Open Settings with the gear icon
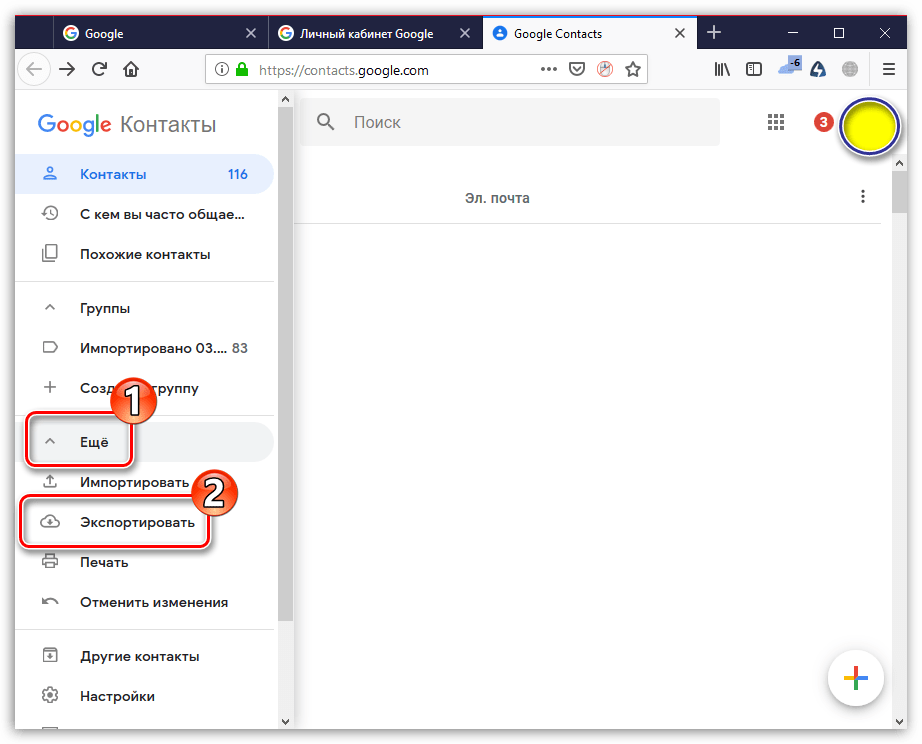This screenshot has height=744, width=922. click(x=50, y=695)
